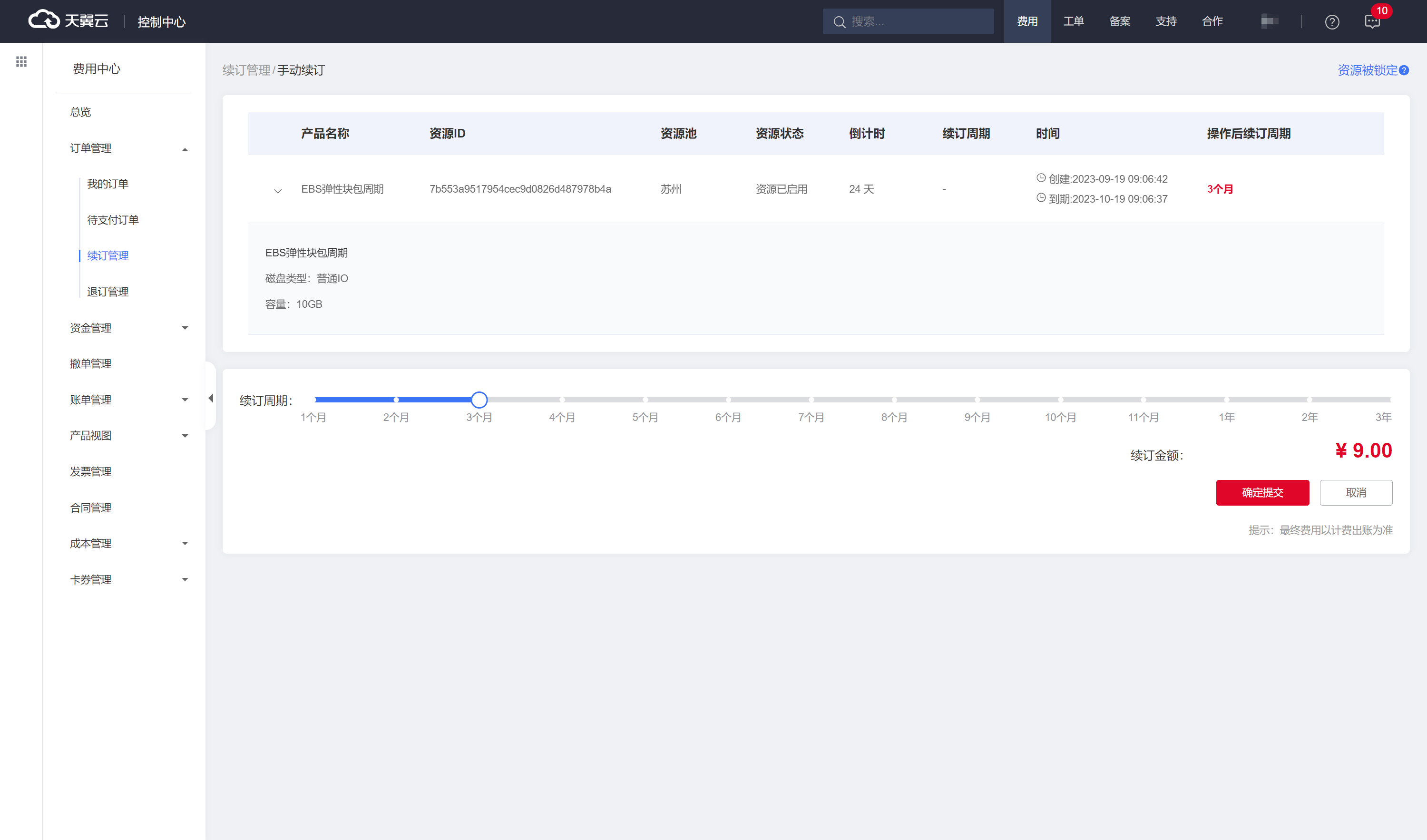Viewport: 1427px width, 840px height.
Task: Open the app grid menu icon
Action: point(21,62)
